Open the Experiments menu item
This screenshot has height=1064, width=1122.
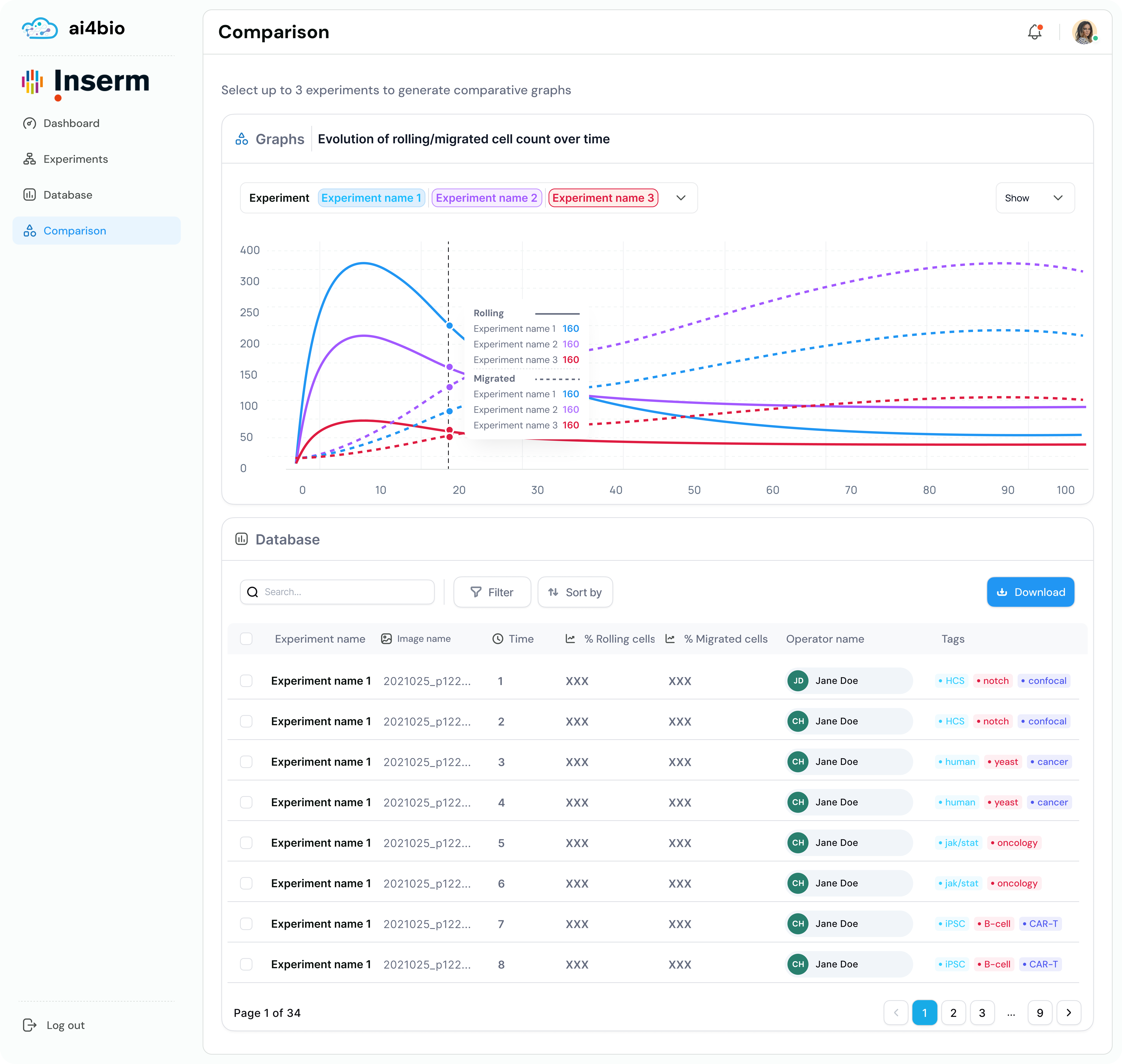[x=96, y=159]
